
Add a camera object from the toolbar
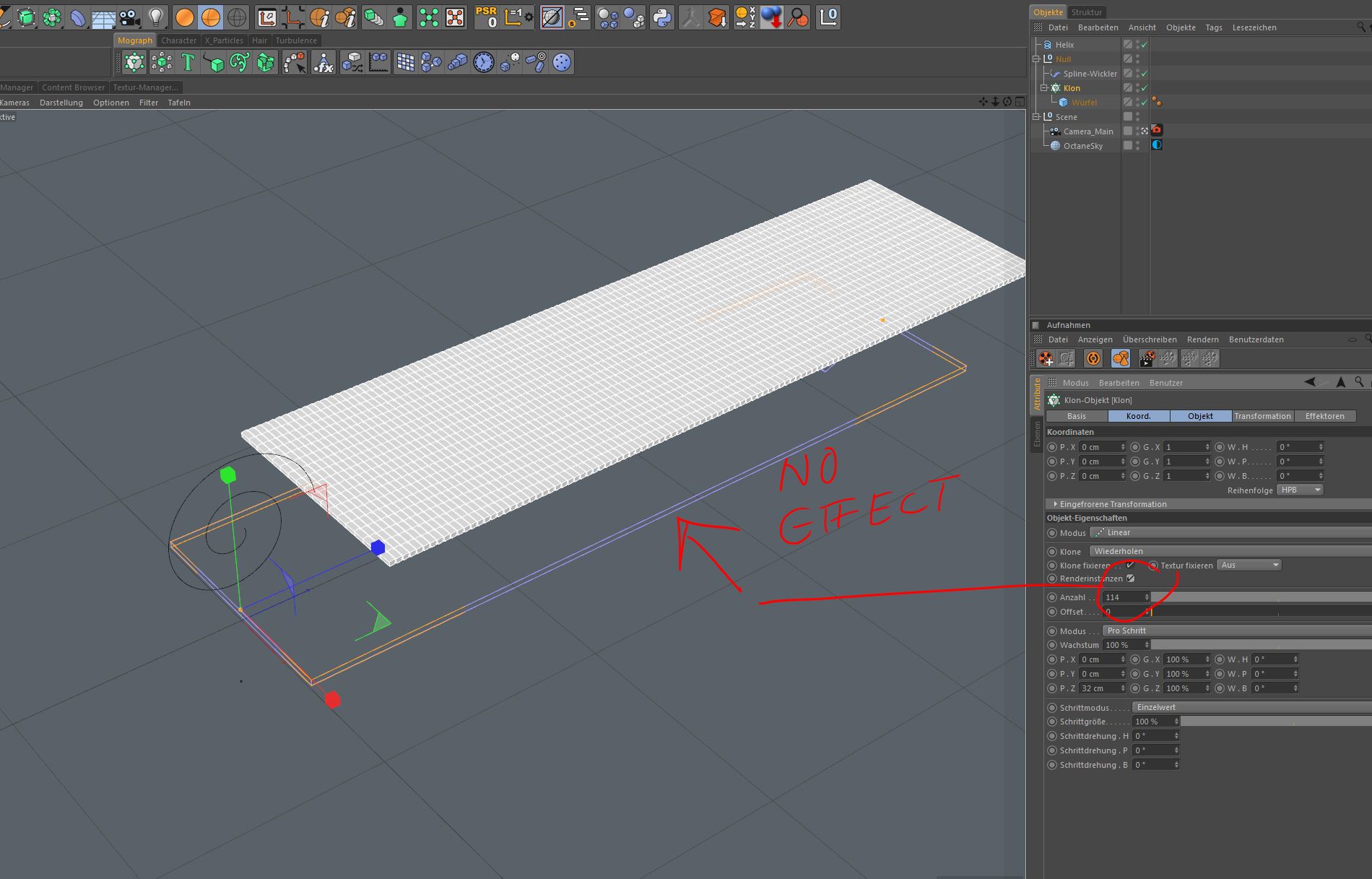[x=130, y=17]
